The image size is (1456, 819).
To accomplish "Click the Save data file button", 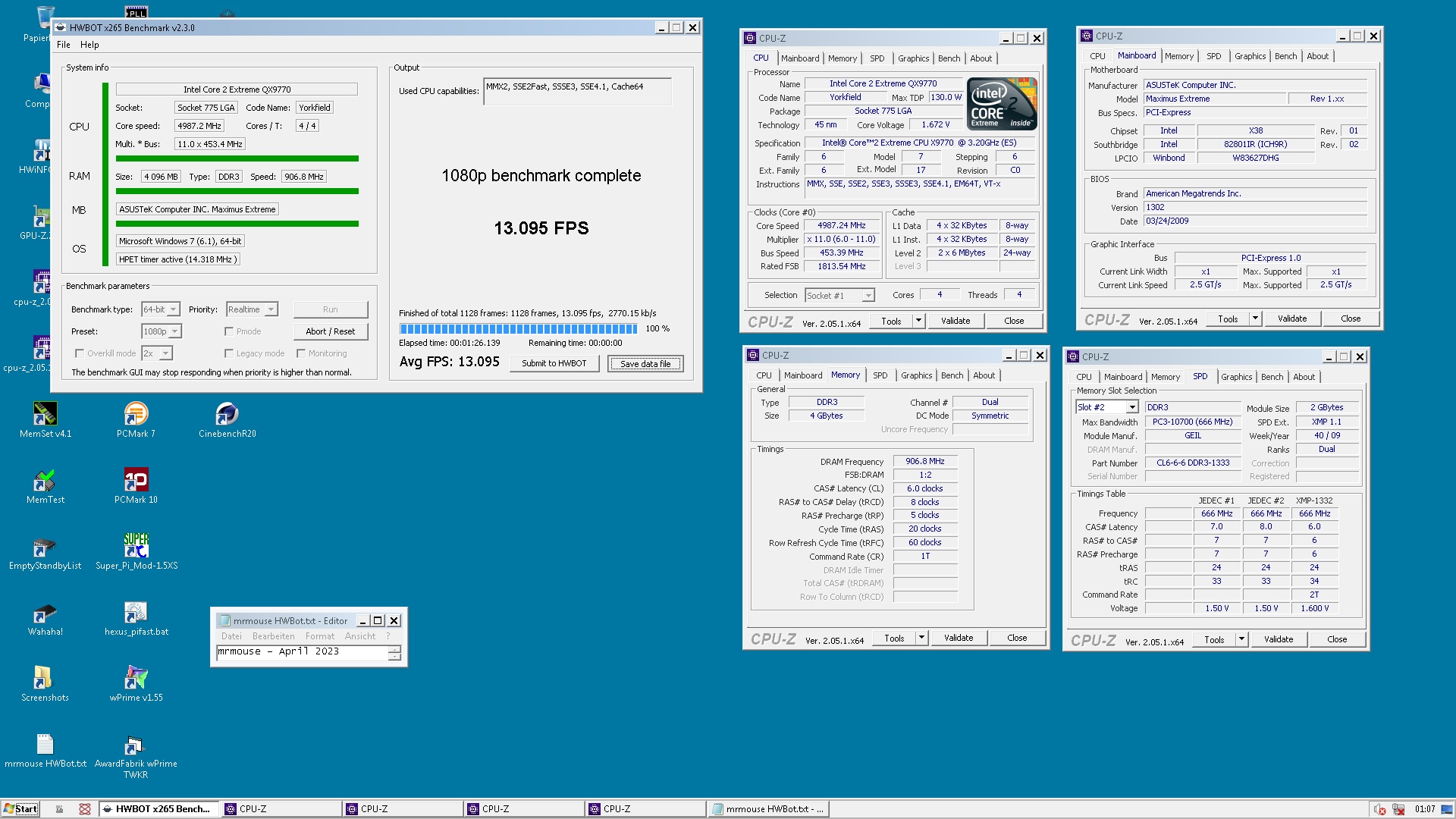I will pyautogui.click(x=645, y=363).
